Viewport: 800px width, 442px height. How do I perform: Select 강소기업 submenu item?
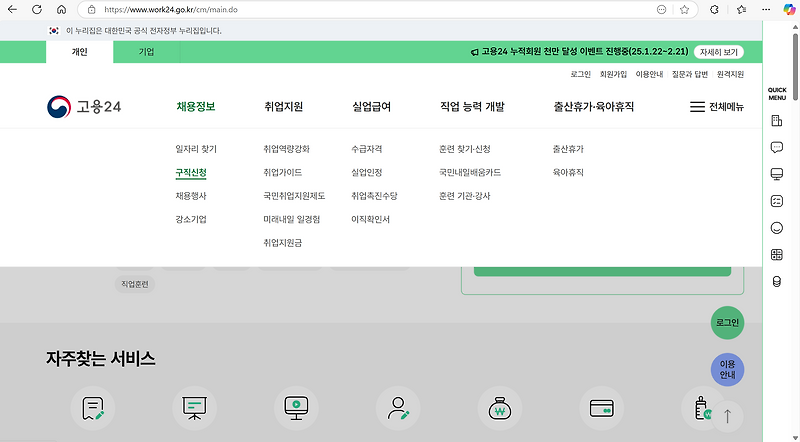click(x=191, y=219)
